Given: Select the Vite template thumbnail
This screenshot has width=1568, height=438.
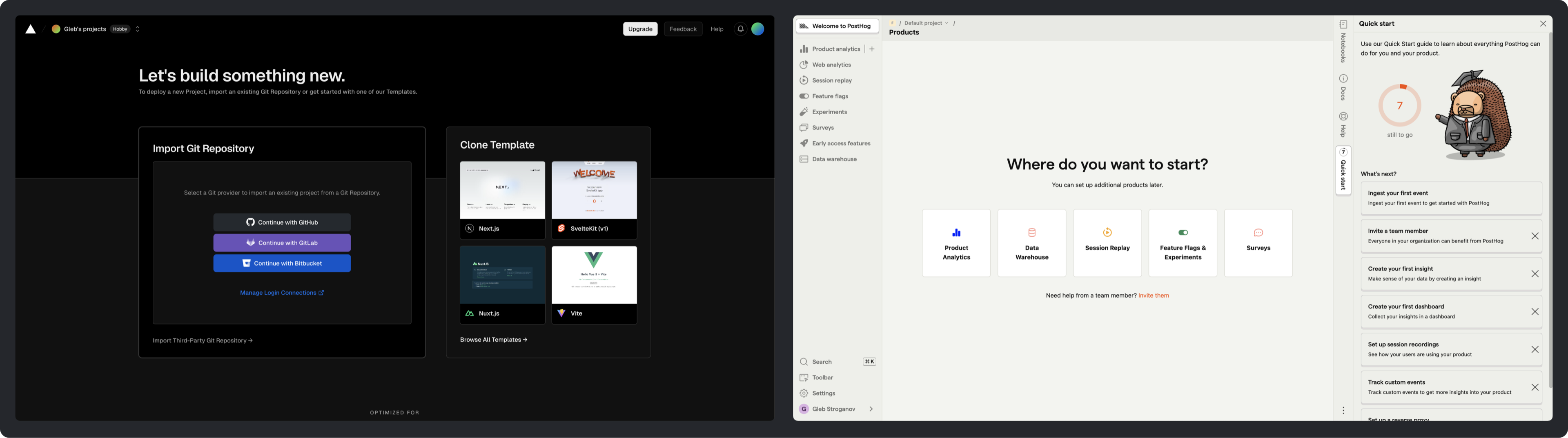Looking at the screenshot, I should [594, 275].
